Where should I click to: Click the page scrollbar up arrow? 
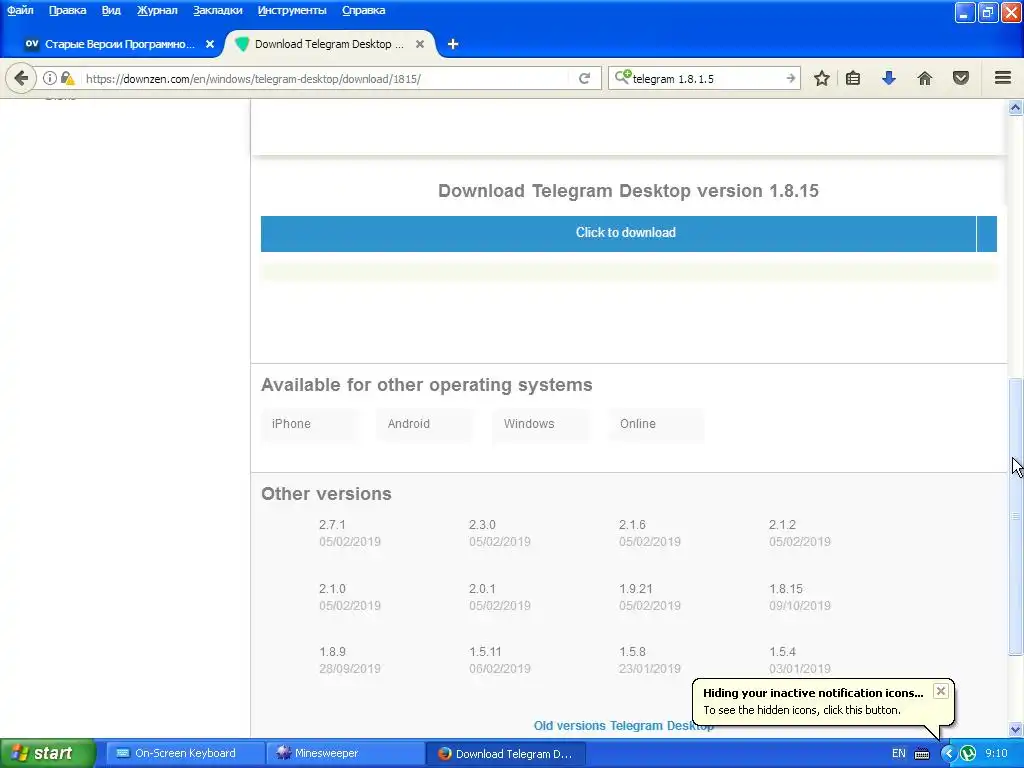click(x=1016, y=108)
